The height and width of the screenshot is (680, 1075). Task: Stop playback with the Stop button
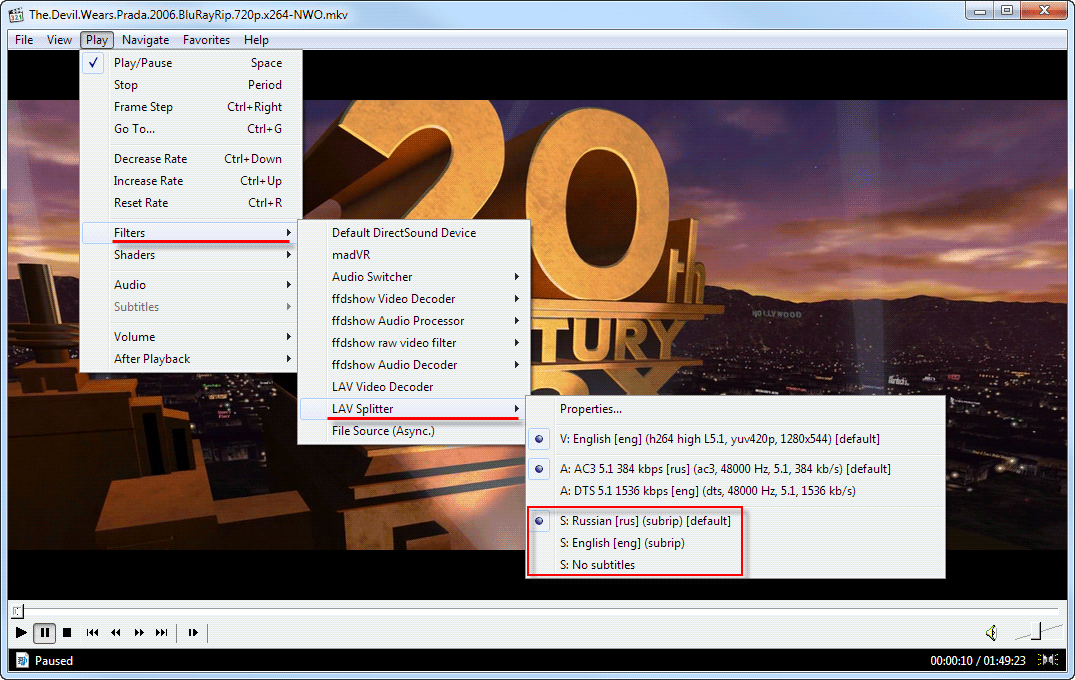(67, 632)
